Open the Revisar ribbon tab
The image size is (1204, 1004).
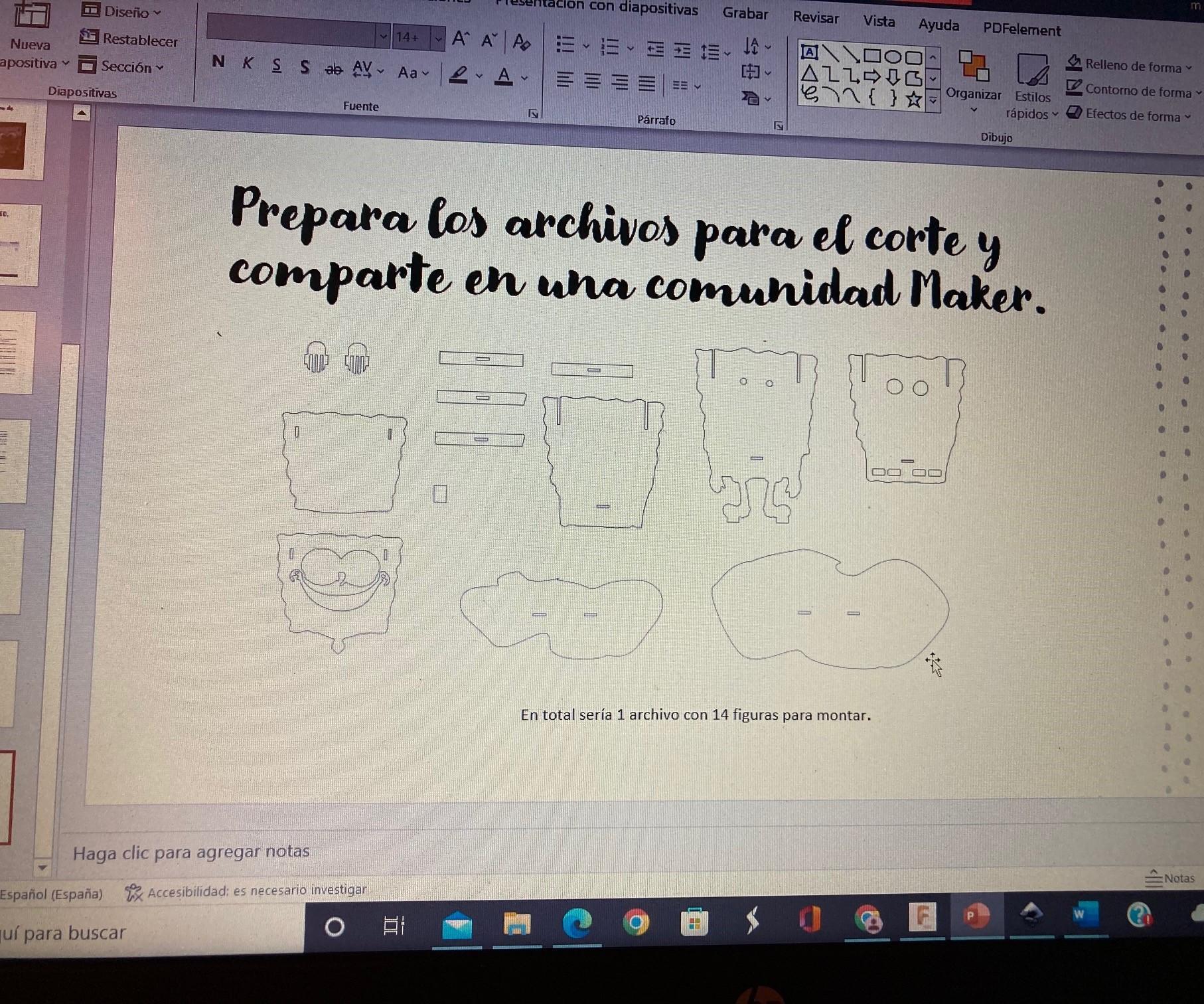click(816, 17)
